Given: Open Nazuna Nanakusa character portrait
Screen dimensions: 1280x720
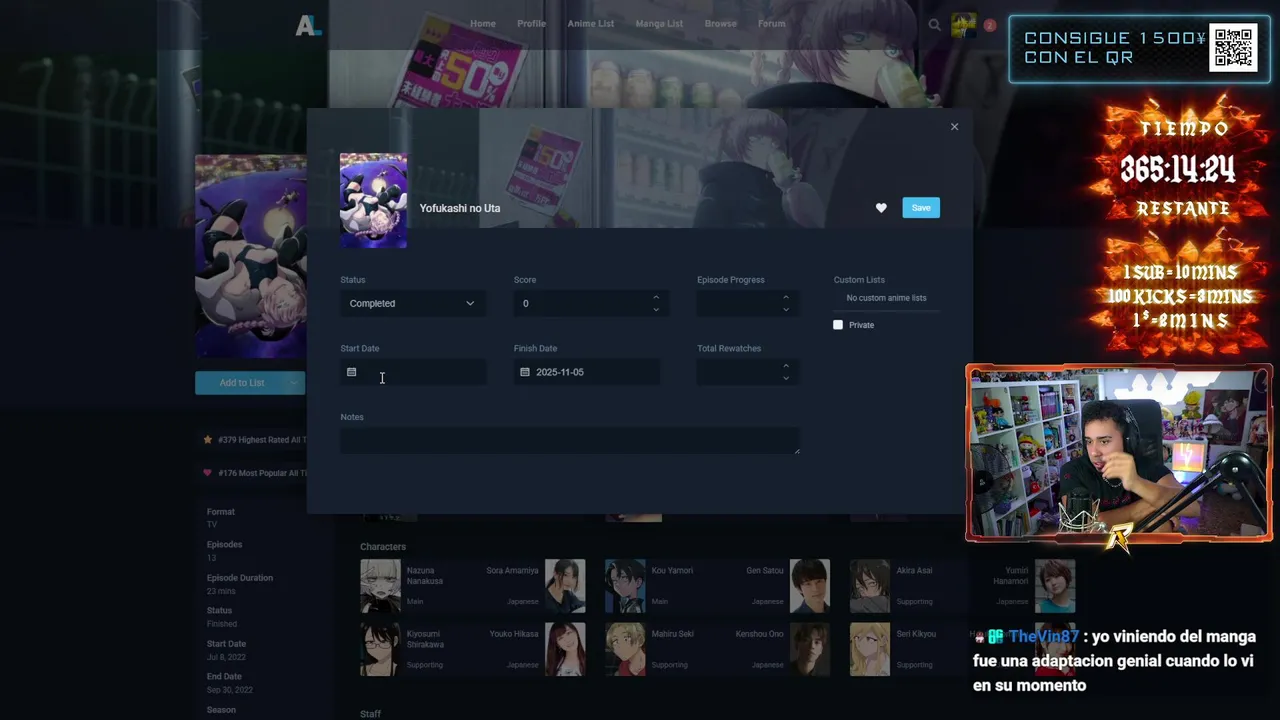Looking at the screenshot, I should click(380, 586).
